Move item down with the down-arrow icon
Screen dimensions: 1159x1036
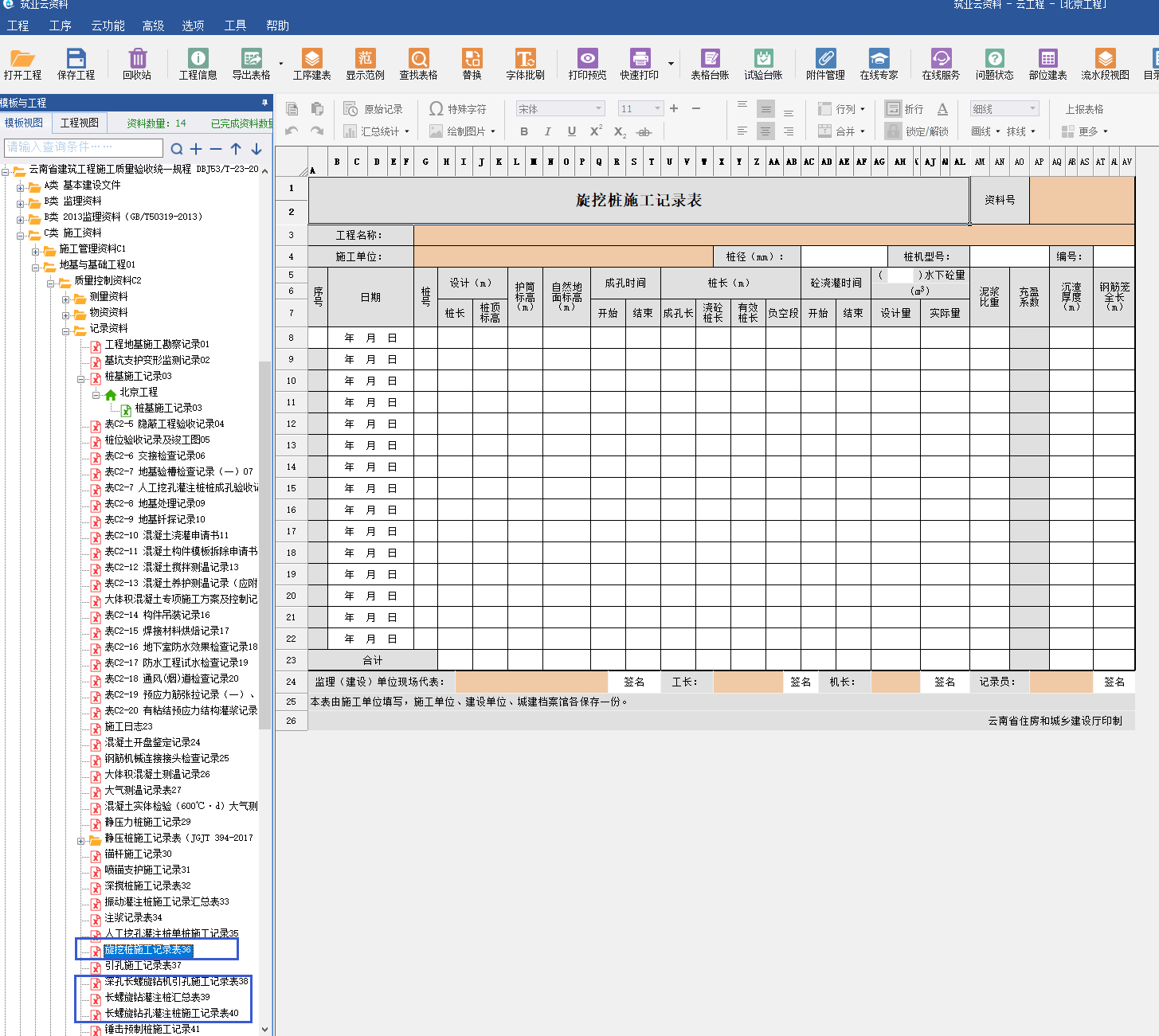point(256,149)
